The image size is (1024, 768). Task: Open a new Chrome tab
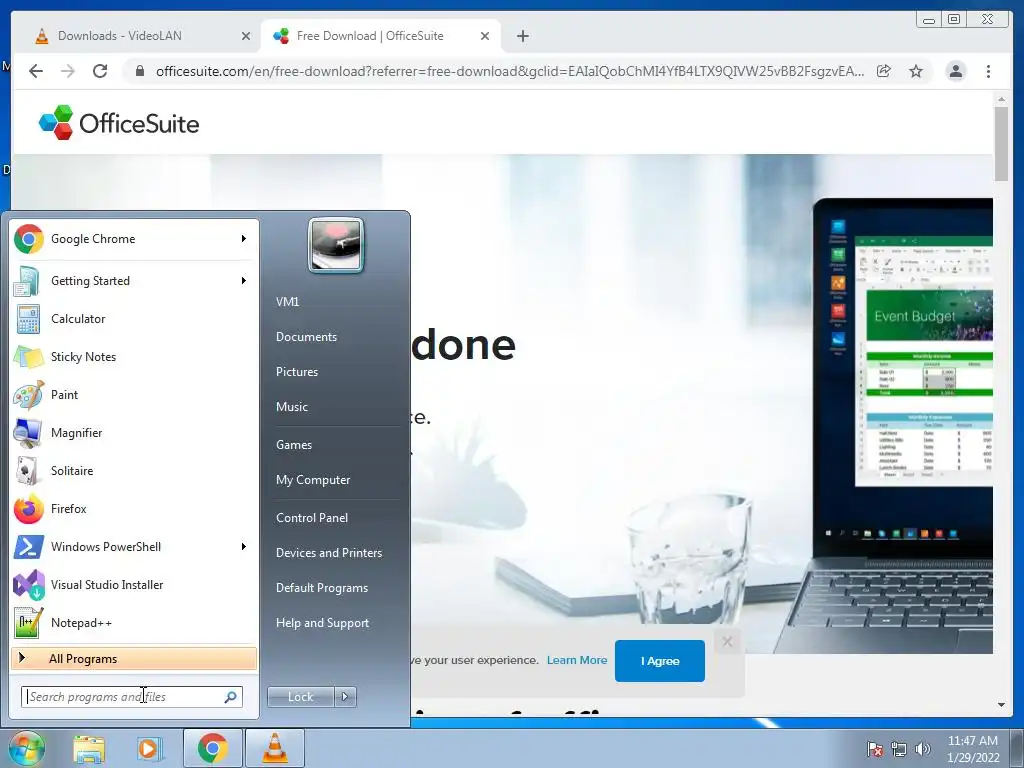click(x=522, y=36)
